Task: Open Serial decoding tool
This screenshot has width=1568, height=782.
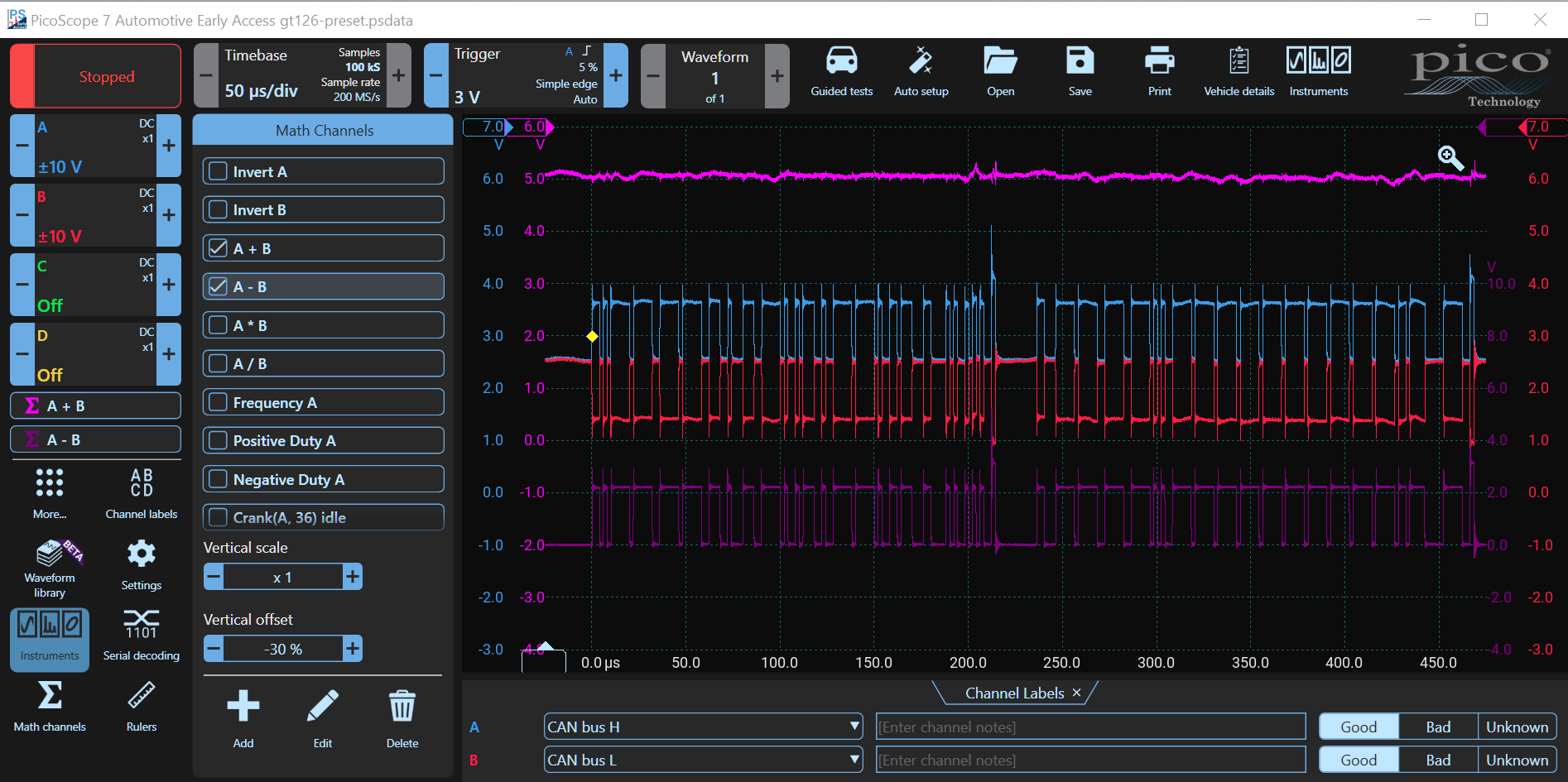Action: pos(142,636)
